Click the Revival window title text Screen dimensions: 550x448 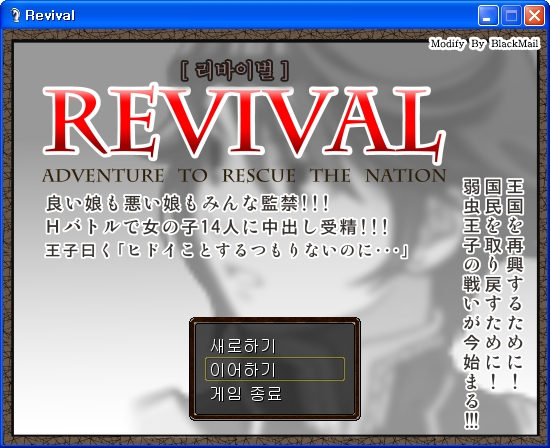[x=50, y=15]
